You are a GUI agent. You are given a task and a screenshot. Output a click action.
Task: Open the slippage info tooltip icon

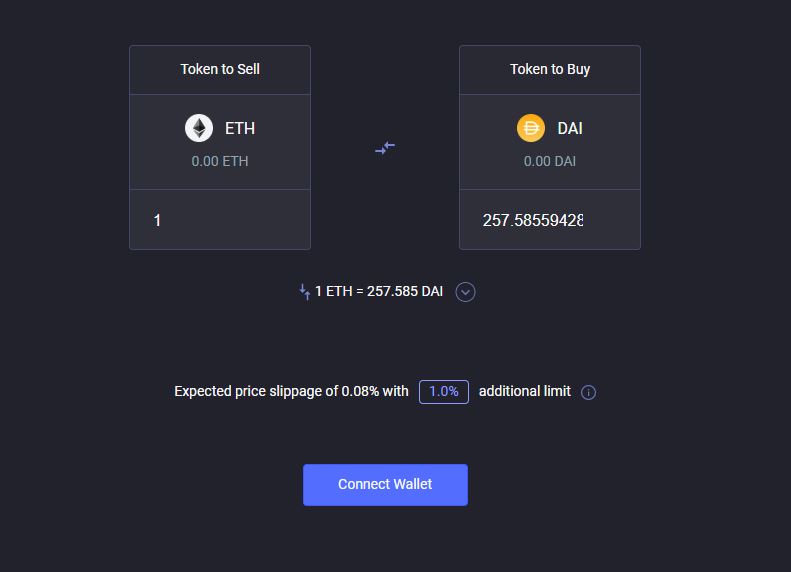coord(588,392)
